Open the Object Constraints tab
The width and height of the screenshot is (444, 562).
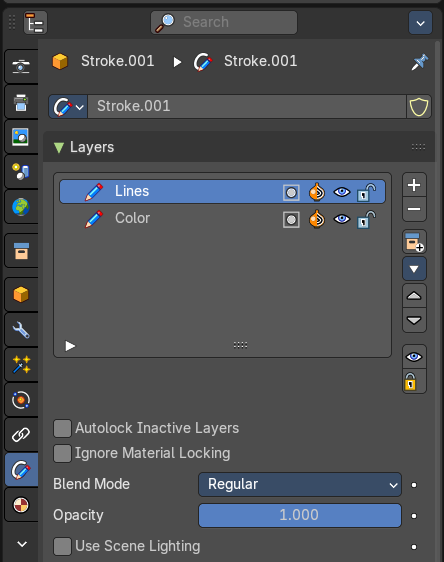pyautogui.click(x=21, y=435)
